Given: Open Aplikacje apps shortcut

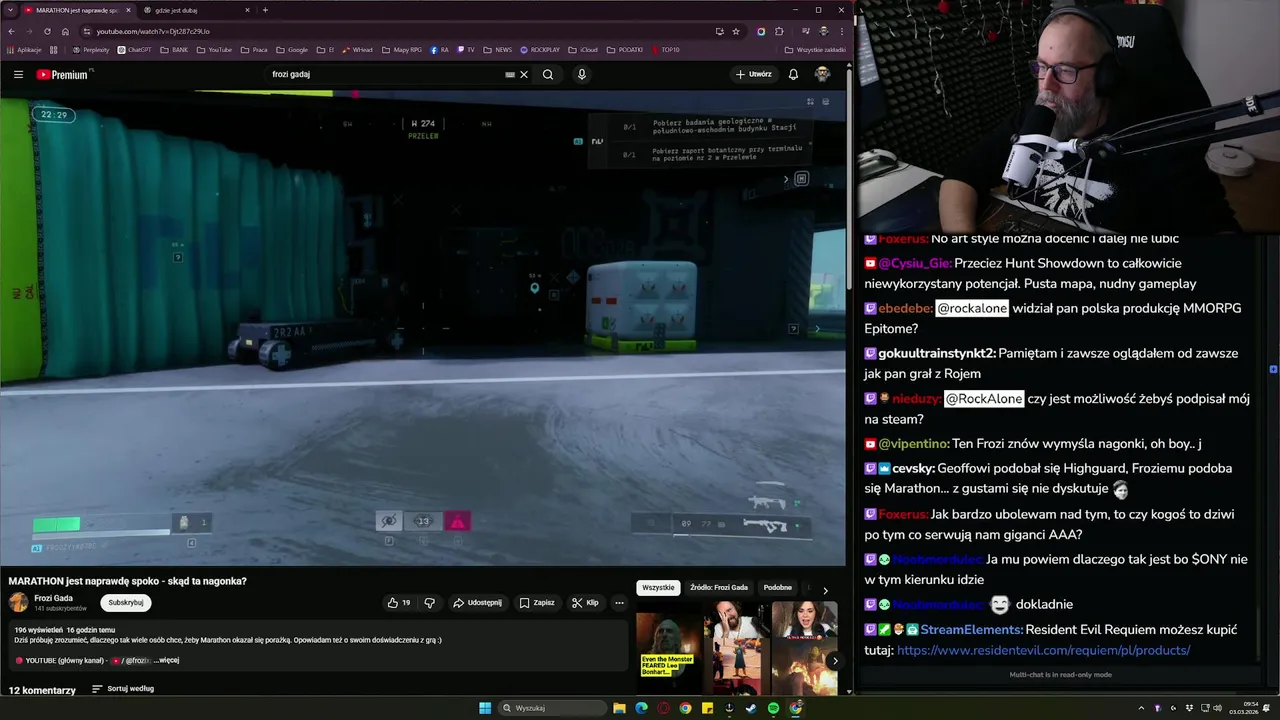Looking at the screenshot, I should click(24, 49).
